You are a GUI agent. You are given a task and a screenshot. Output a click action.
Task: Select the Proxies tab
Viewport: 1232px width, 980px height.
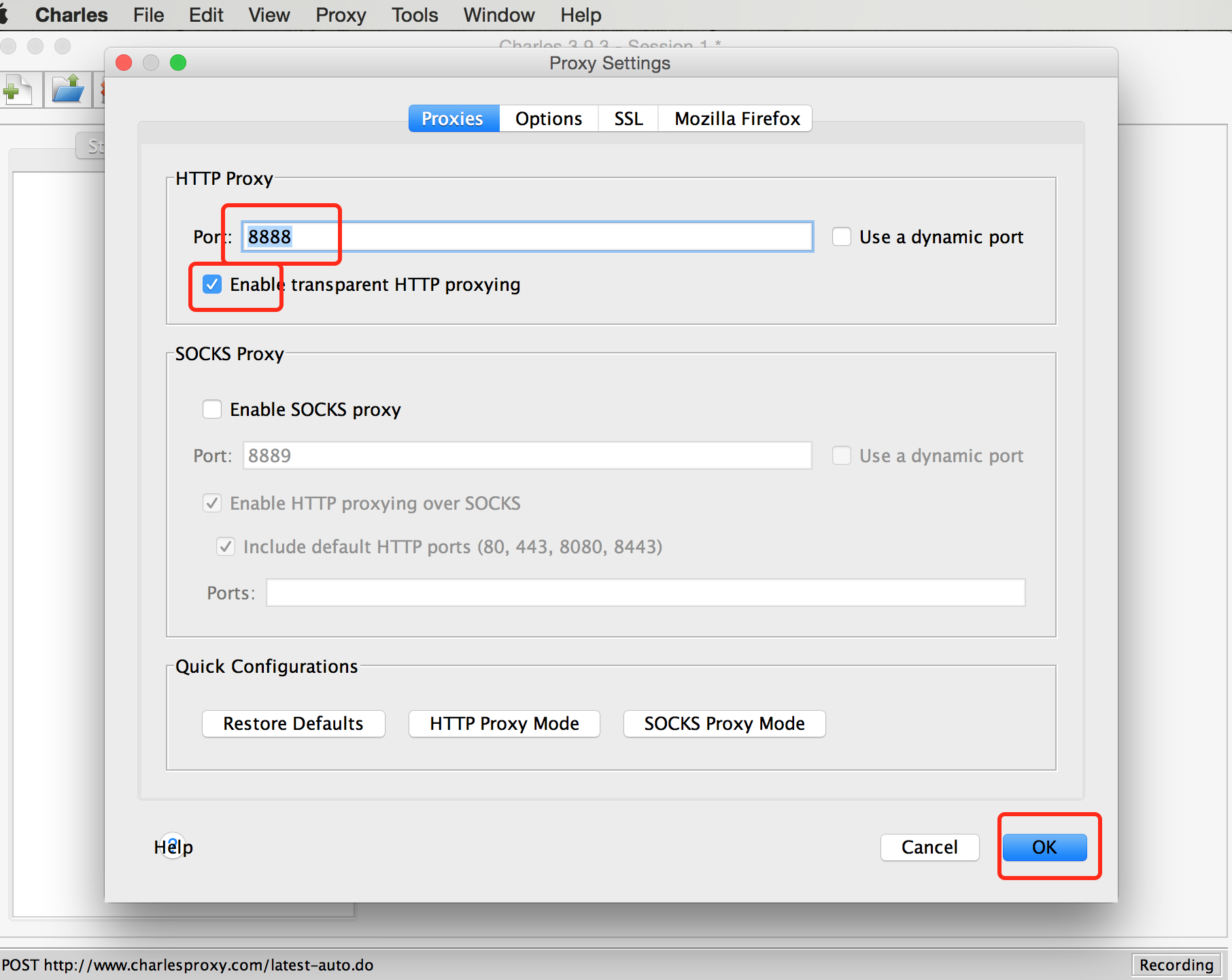click(453, 118)
